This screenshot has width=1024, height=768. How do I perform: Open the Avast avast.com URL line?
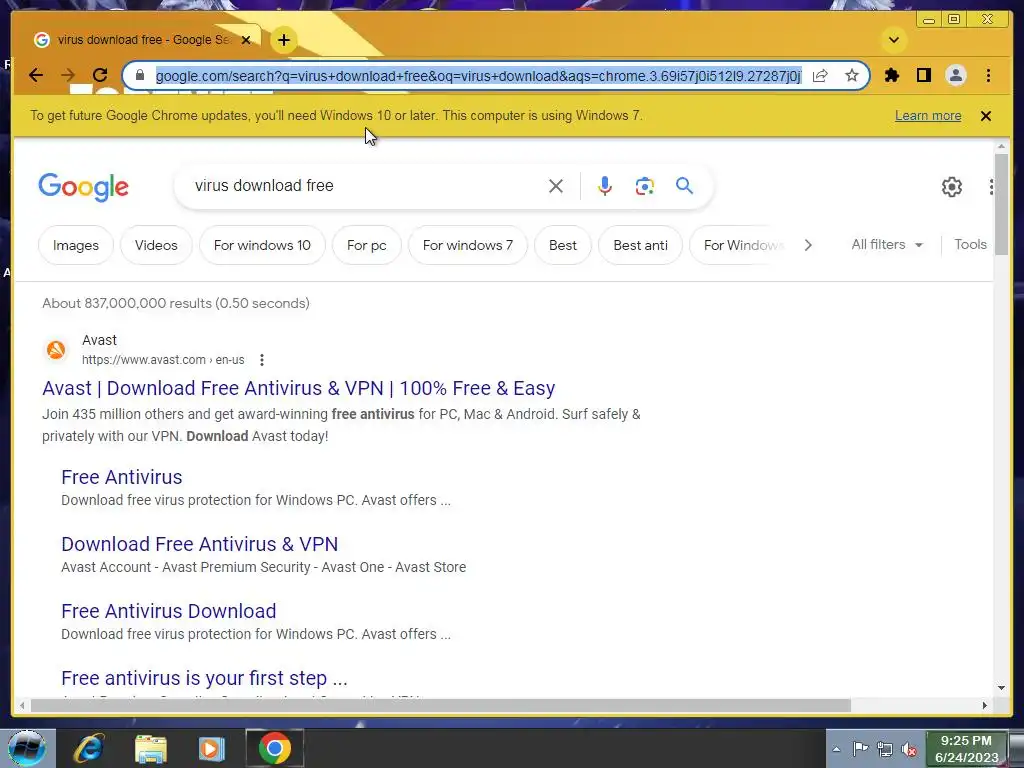coord(163,360)
